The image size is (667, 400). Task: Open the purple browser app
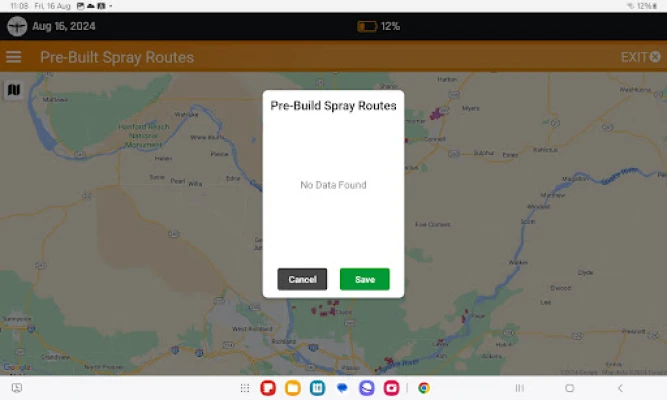(367, 388)
